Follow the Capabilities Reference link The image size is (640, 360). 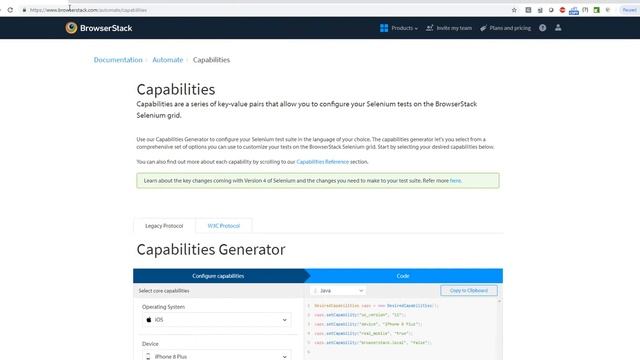coord(322,162)
